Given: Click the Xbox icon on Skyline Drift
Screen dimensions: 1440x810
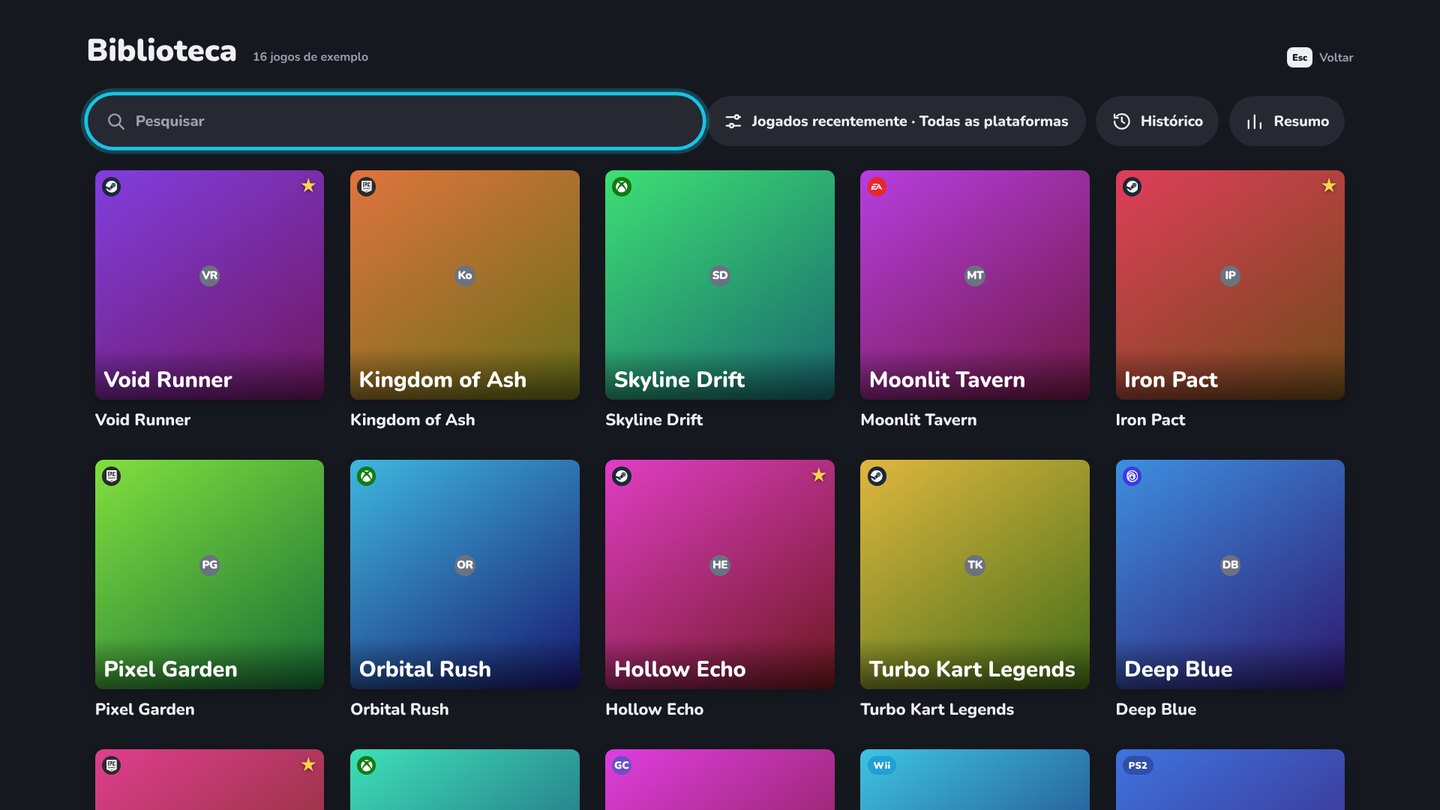Looking at the screenshot, I should coord(622,187).
